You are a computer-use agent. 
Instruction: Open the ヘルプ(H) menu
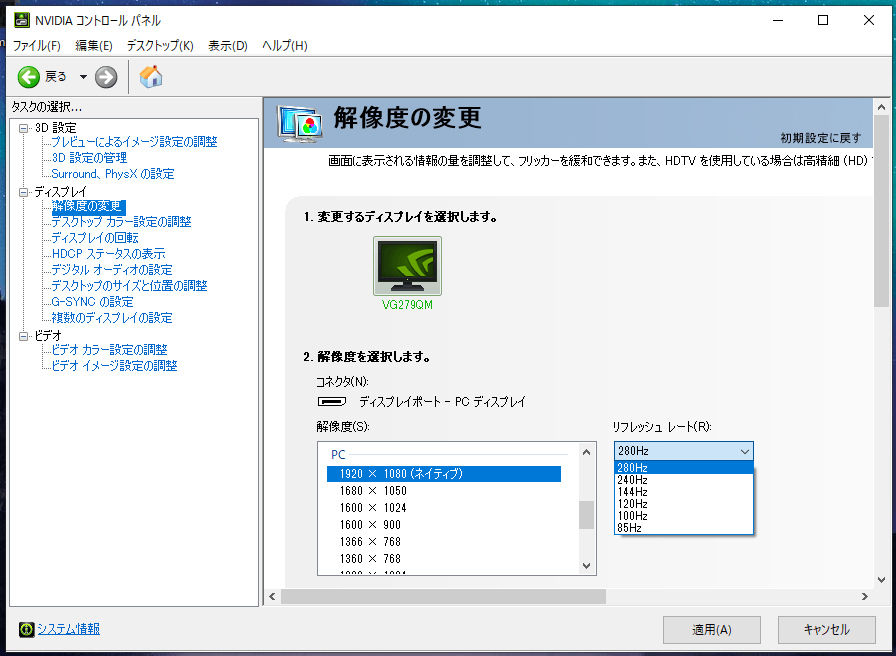click(x=285, y=46)
